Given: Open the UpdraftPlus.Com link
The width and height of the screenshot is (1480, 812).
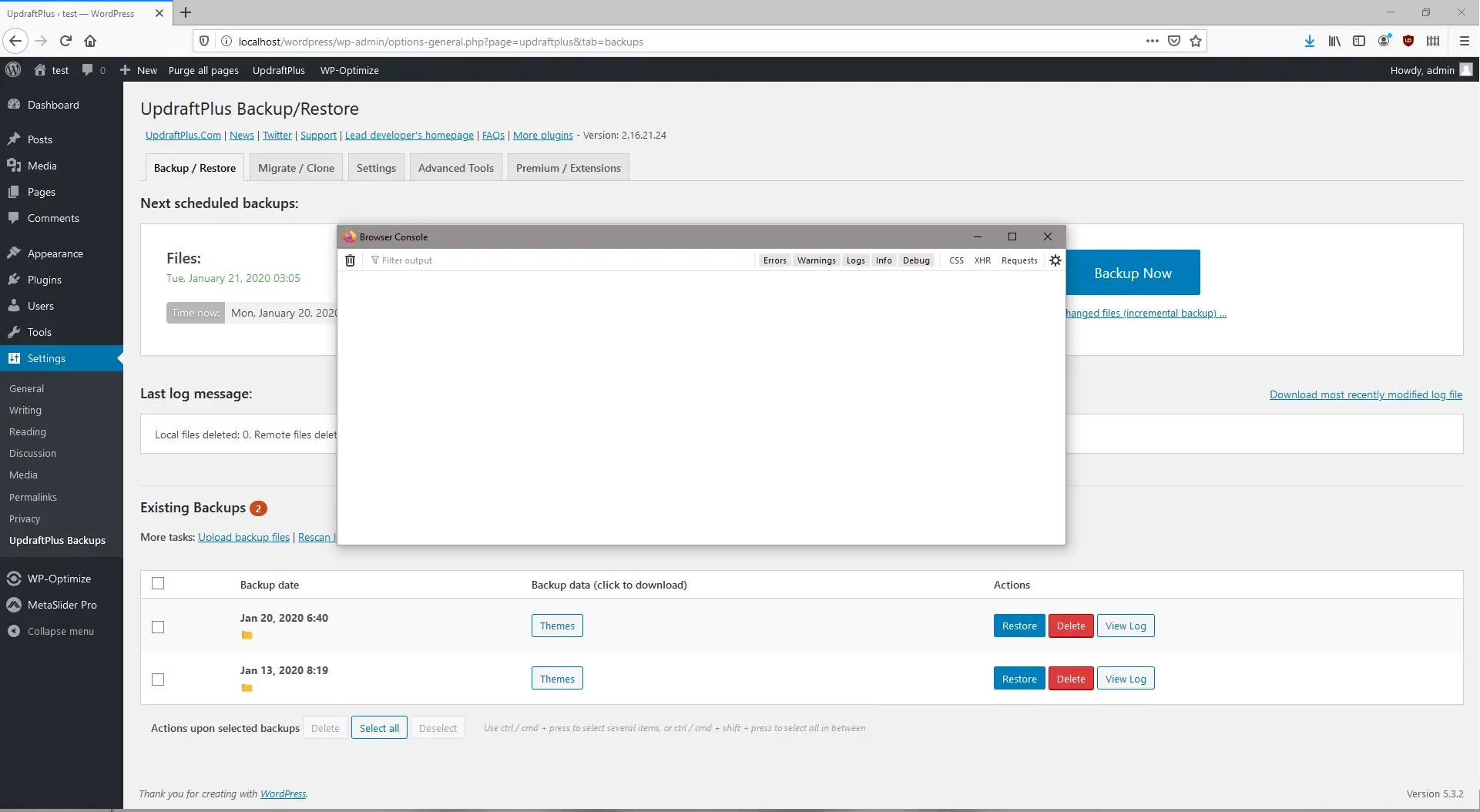Looking at the screenshot, I should [183, 135].
